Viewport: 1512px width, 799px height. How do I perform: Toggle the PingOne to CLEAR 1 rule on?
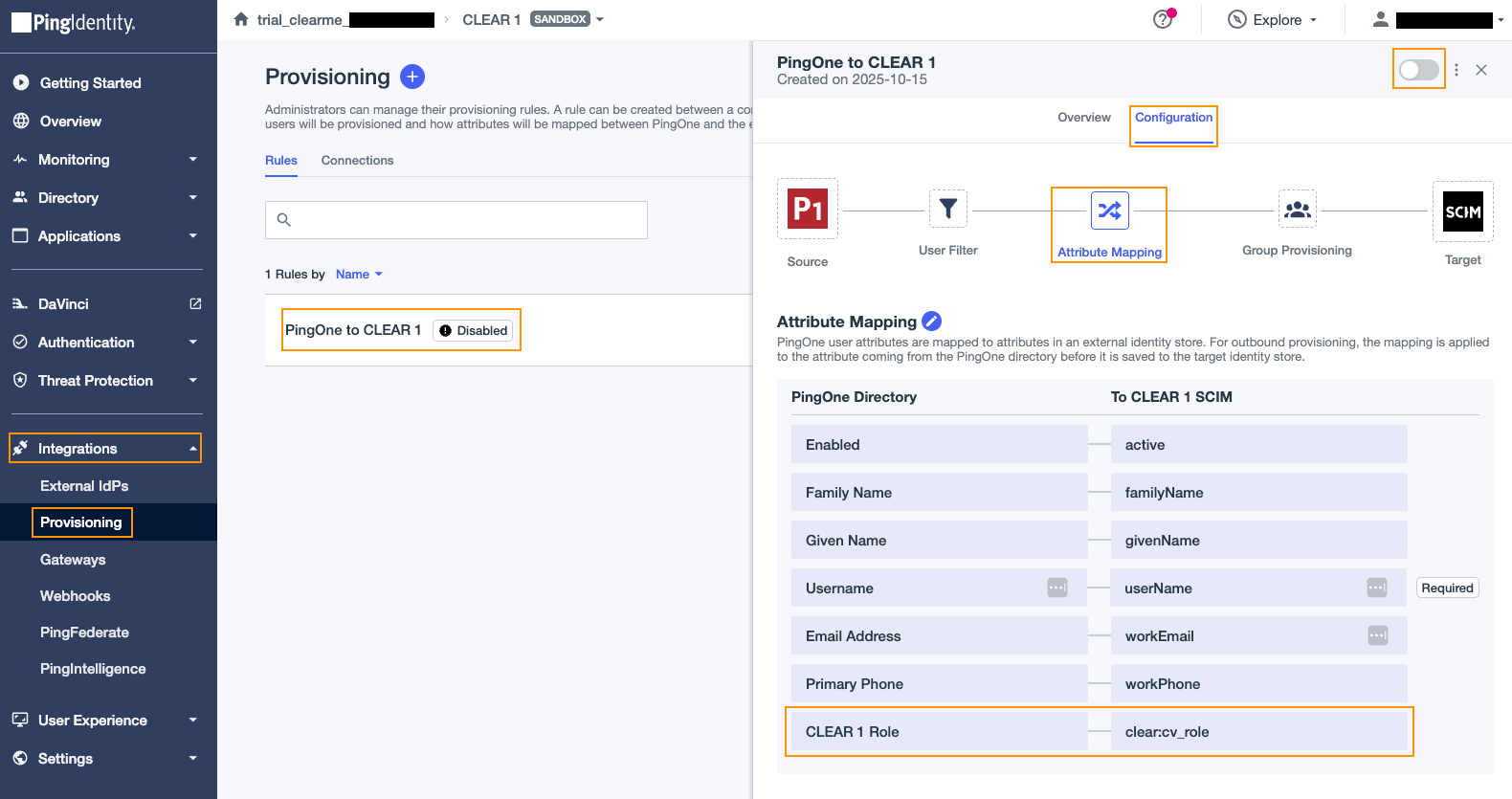tap(1418, 70)
